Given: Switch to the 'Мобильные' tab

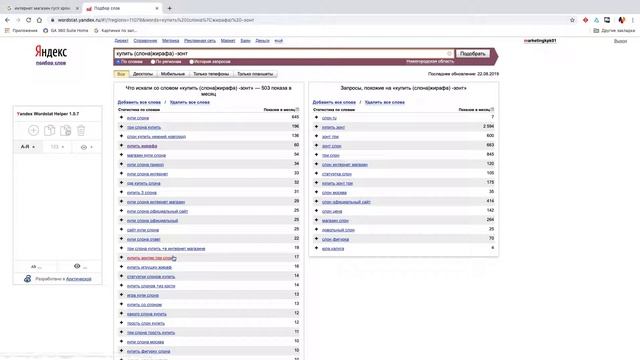Looking at the screenshot, I should [x=173, y=74].
